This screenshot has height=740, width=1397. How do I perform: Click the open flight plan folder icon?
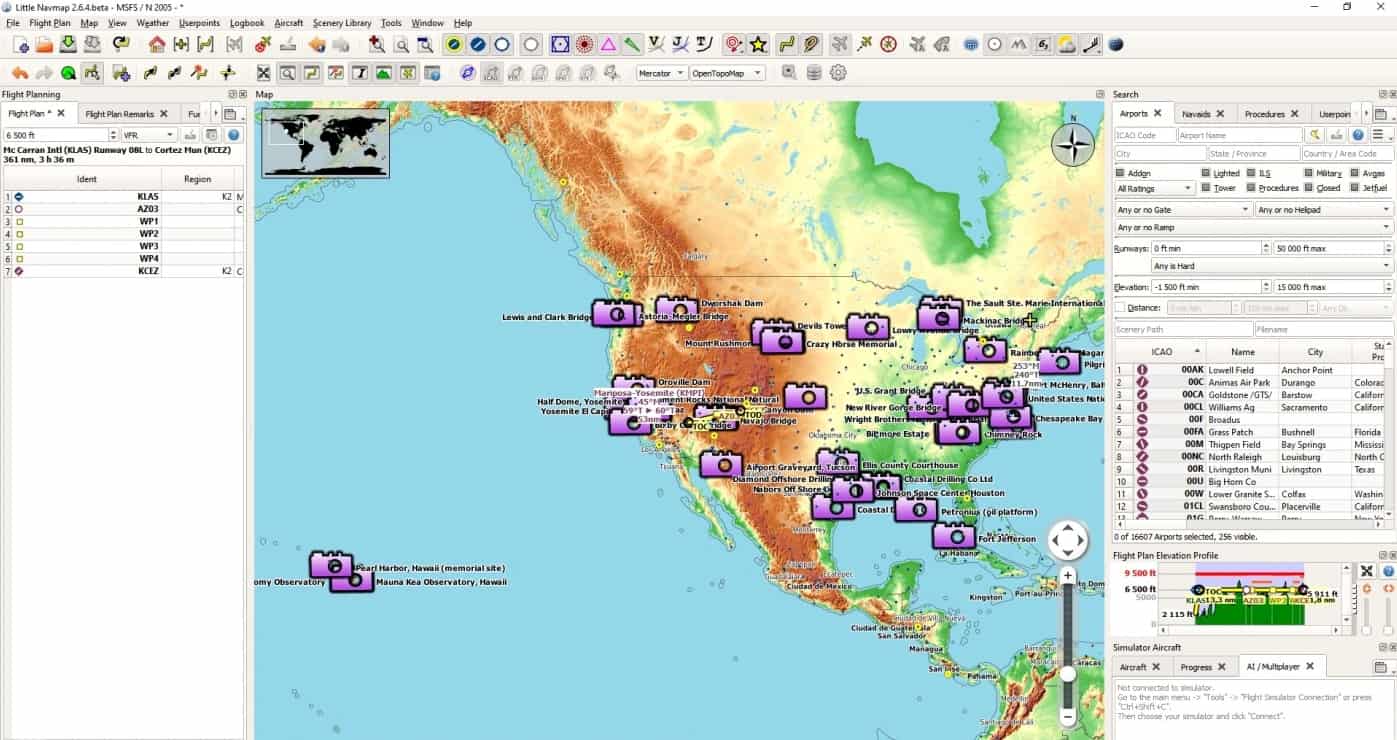tap(44, 44)
